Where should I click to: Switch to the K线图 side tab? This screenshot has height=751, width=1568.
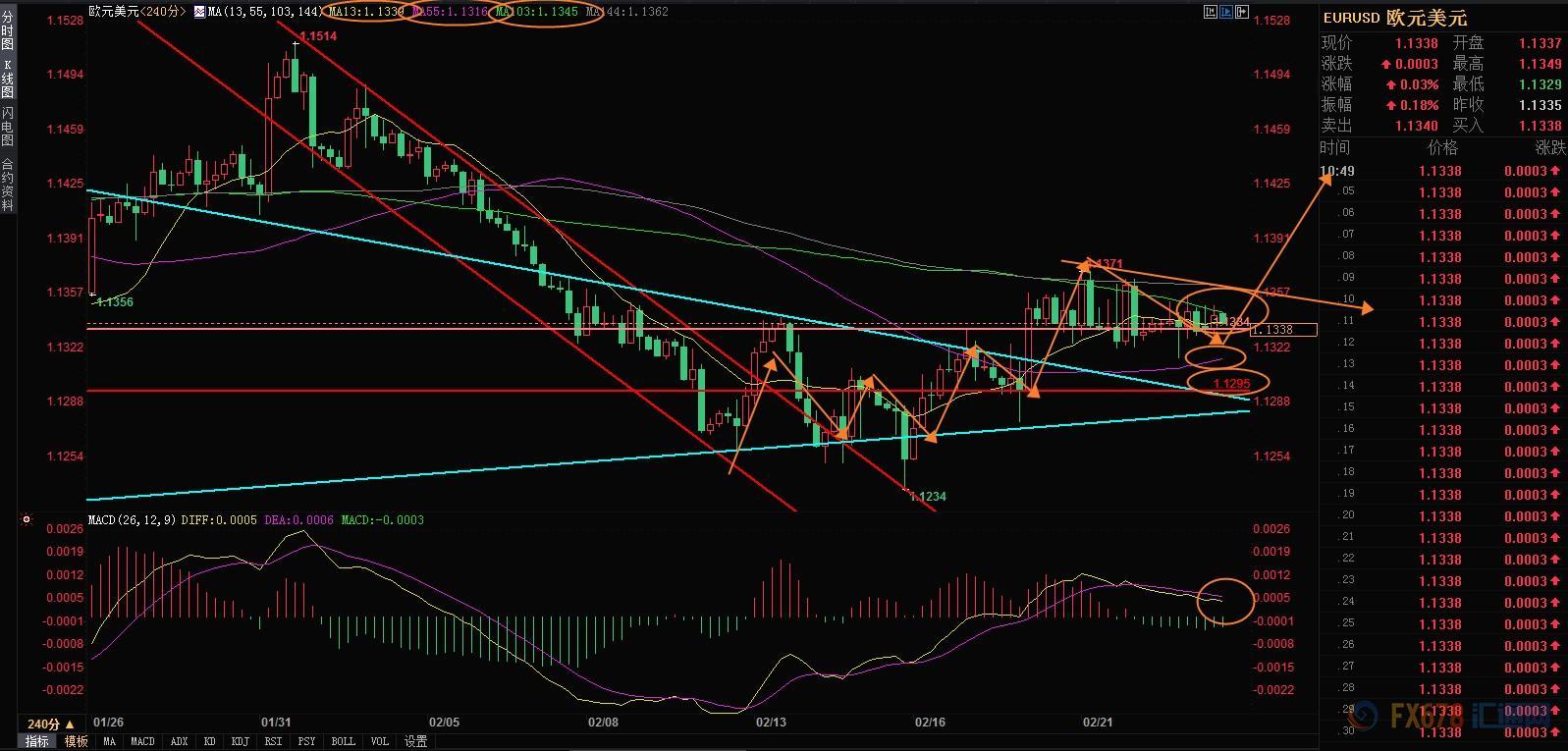tap(8, 80)
